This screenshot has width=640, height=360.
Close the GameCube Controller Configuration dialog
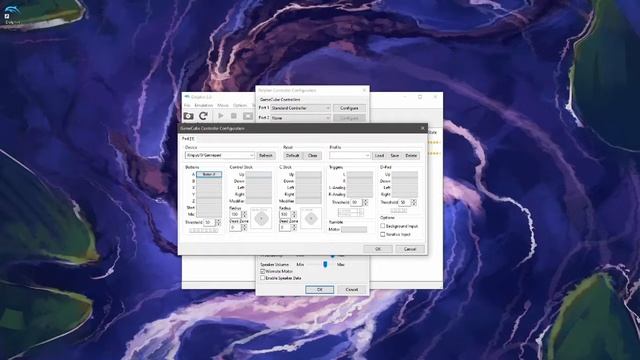(x=422, y=128)
